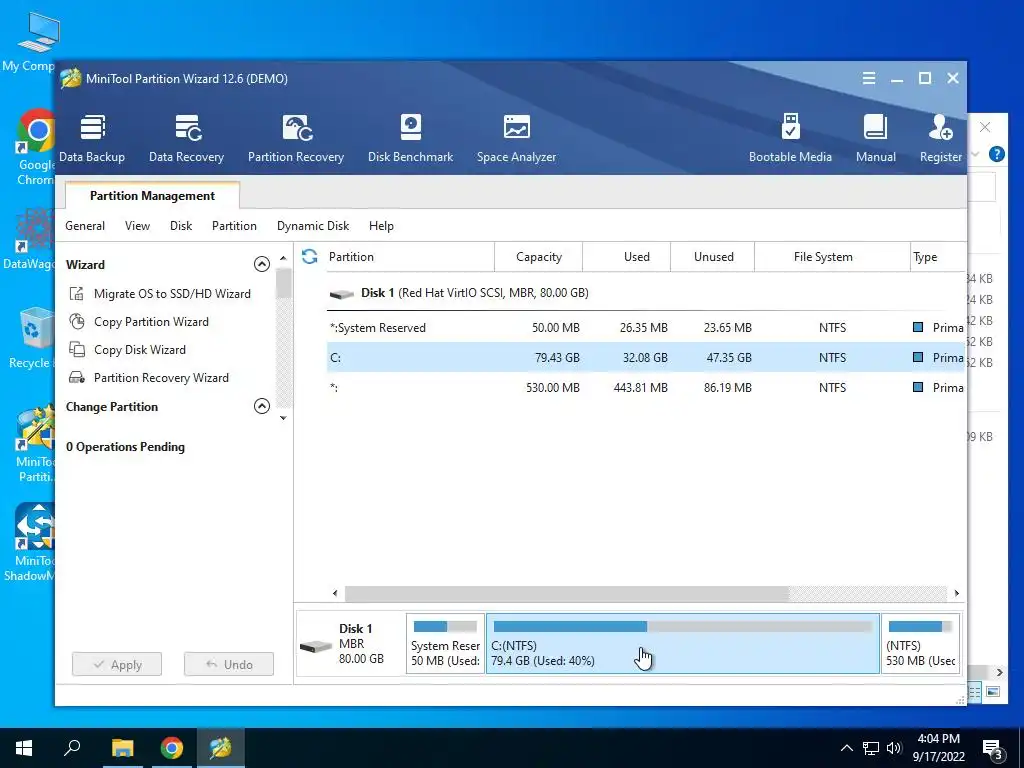Click MiniTool Partition Wizard taskbar icon

(x=221, y=748)
